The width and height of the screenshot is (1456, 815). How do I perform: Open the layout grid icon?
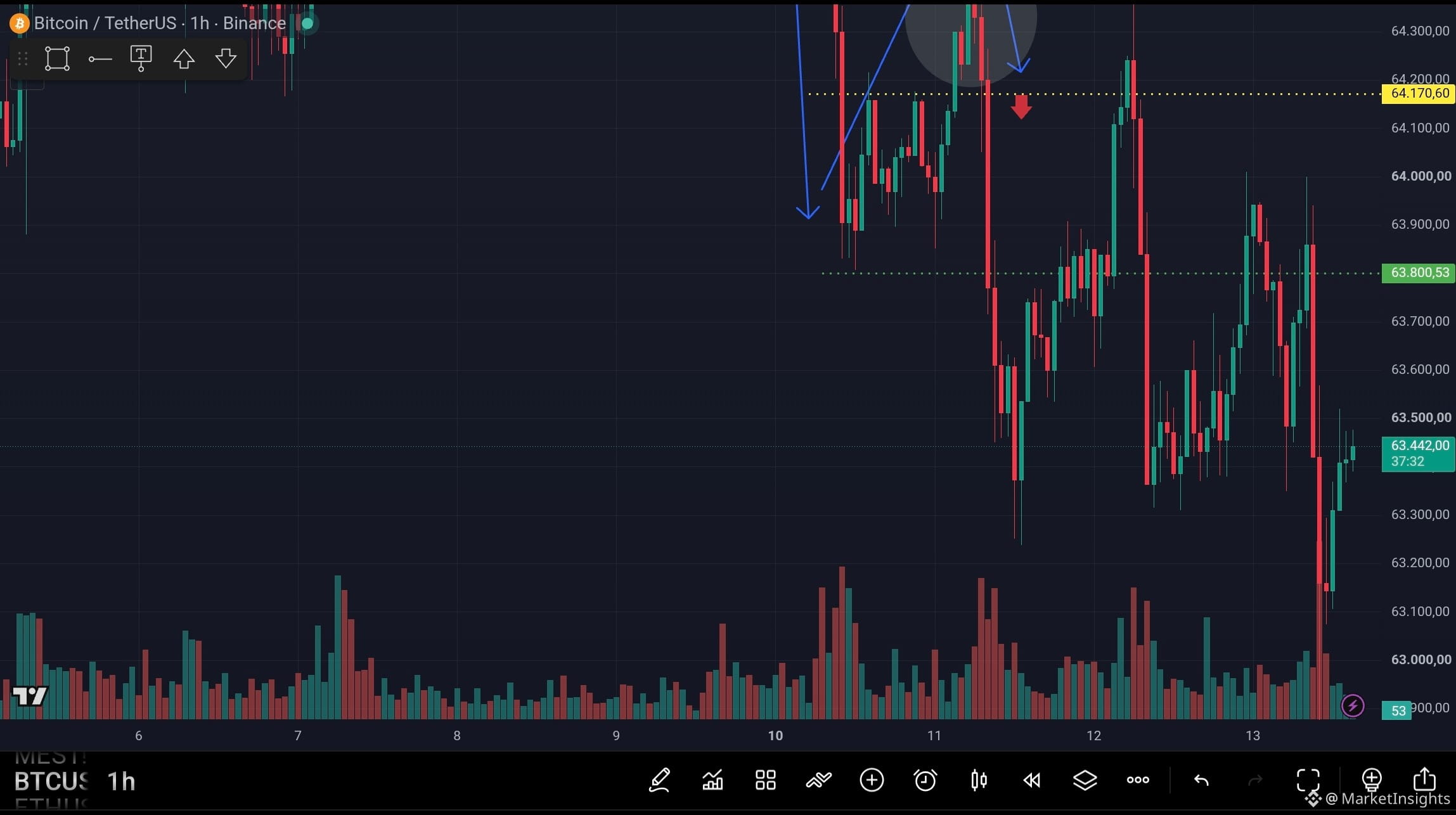coord(766,780)
